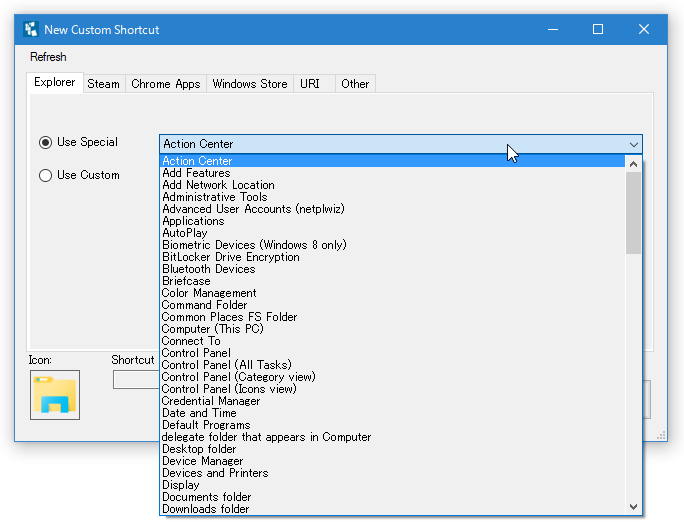Choose Computer (This PC) entry

393,329
